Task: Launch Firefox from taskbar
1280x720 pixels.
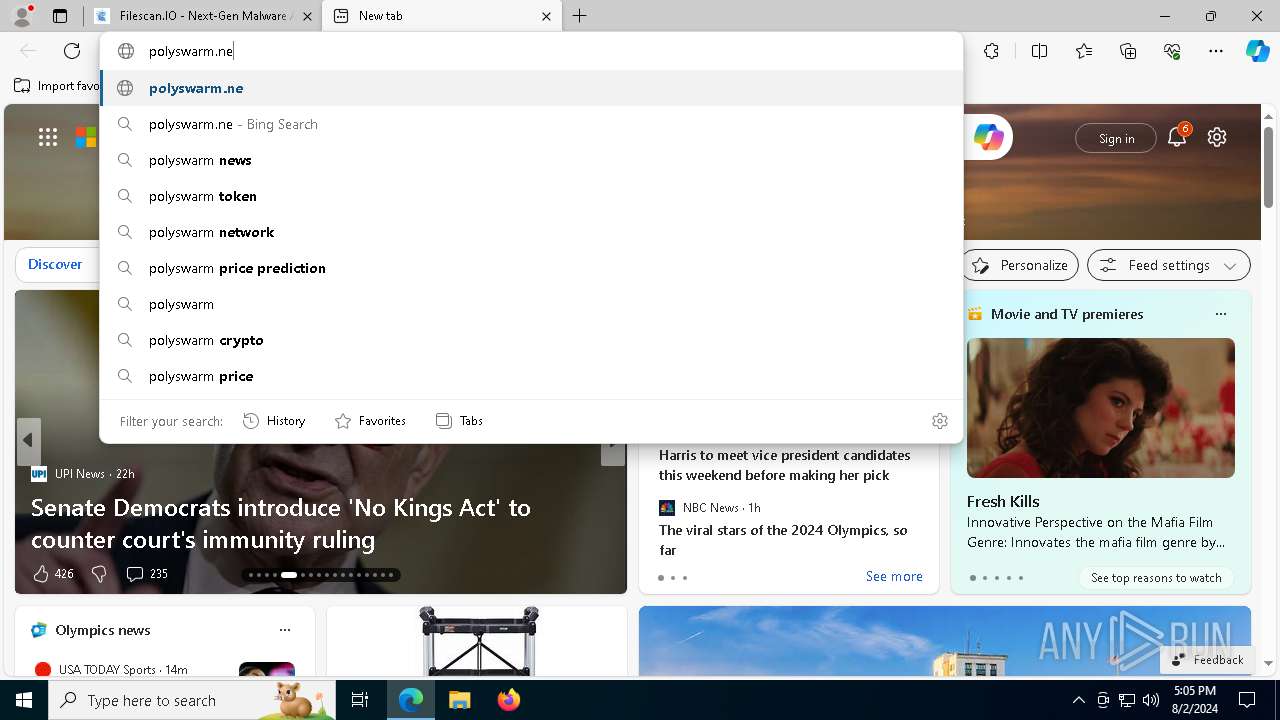Action: pos(508,700)
